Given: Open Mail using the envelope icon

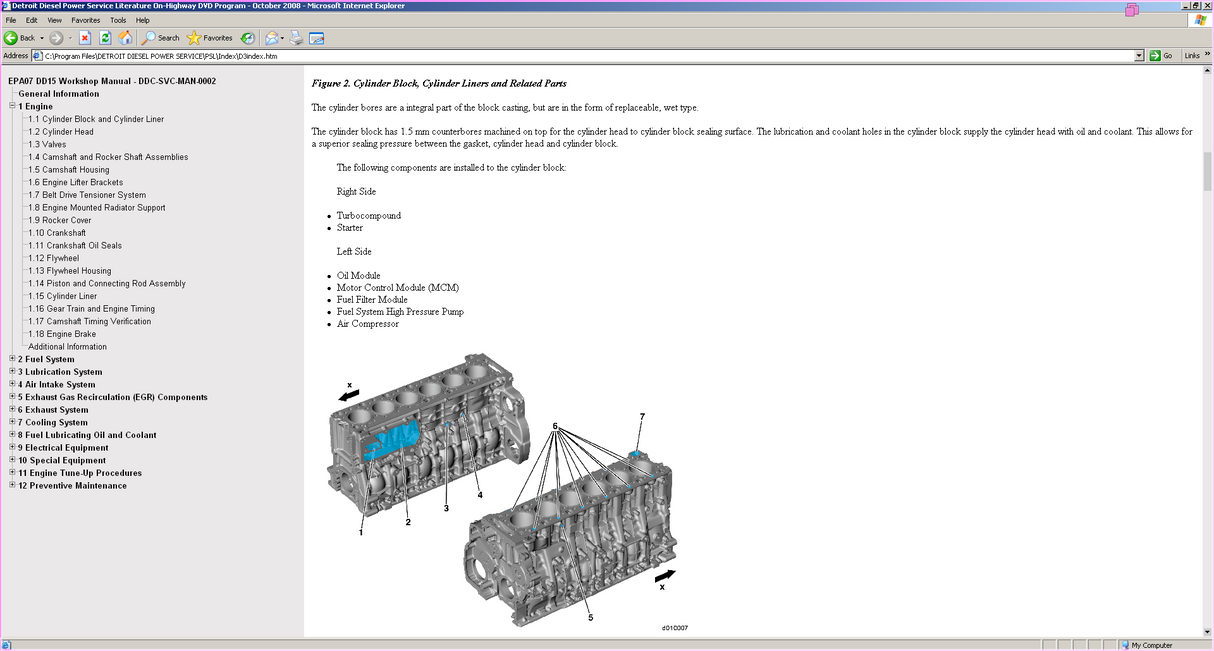Looking at the screenshot, I should click(271, 38).
